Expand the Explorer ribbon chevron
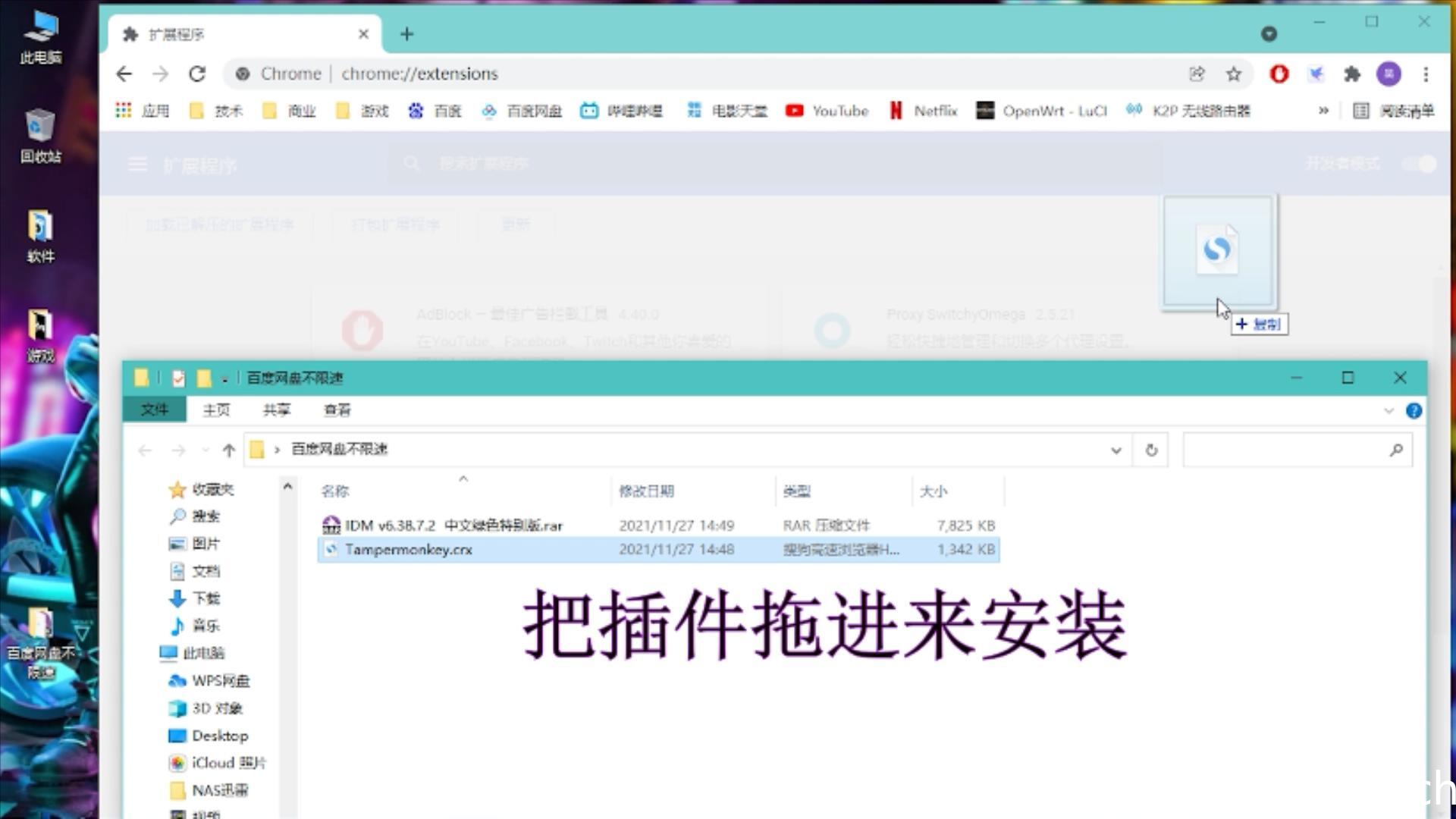The width and height of the screenshot is (1456, 819). (1389, 410)
